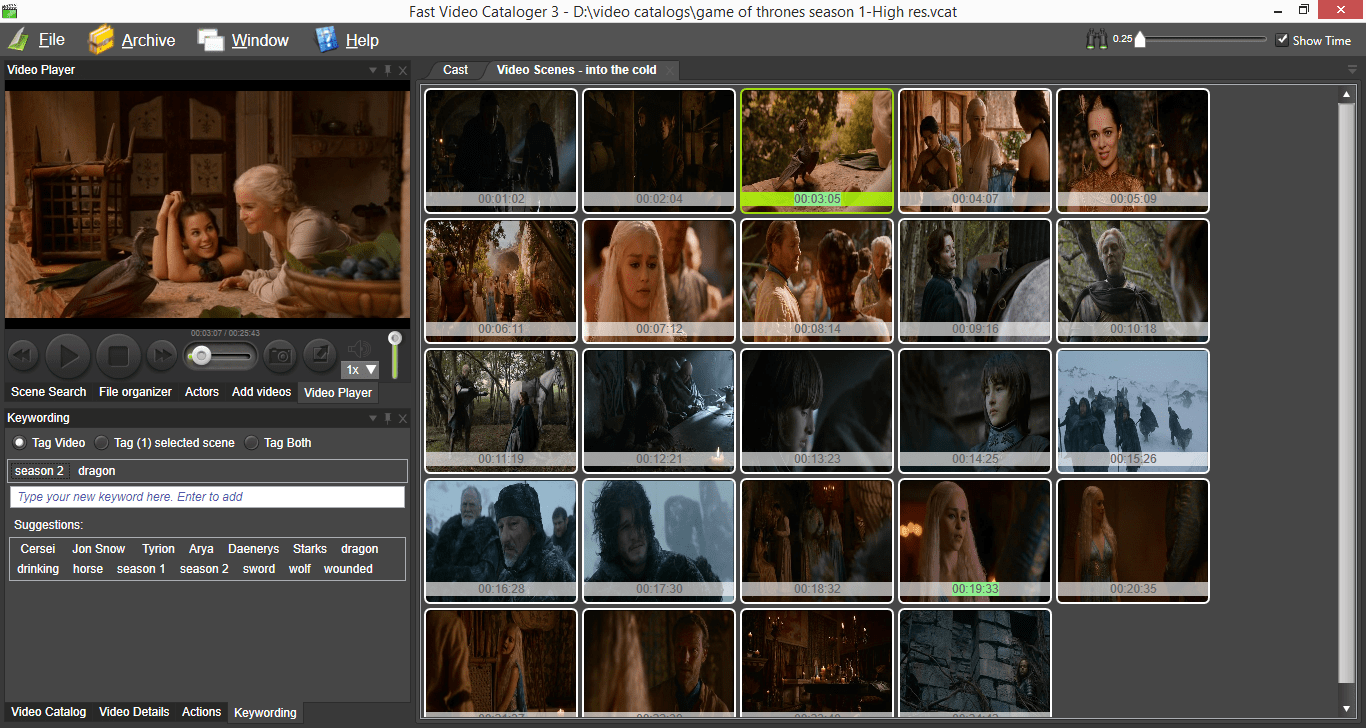Open the 1x playback speed dropdown
Image resolution: width=1366 pixels, height=728 pixels.
360,369
